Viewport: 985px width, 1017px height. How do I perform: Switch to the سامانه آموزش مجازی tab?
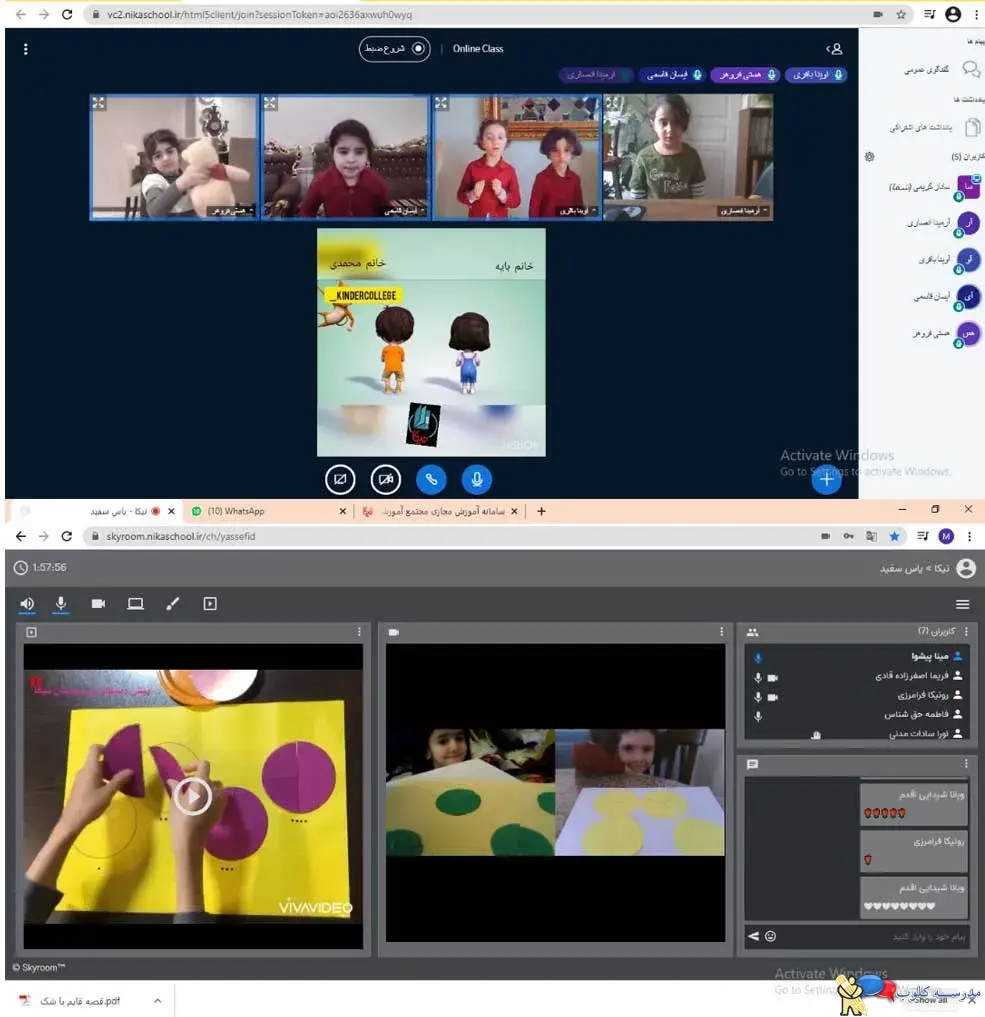pos(443,511)
